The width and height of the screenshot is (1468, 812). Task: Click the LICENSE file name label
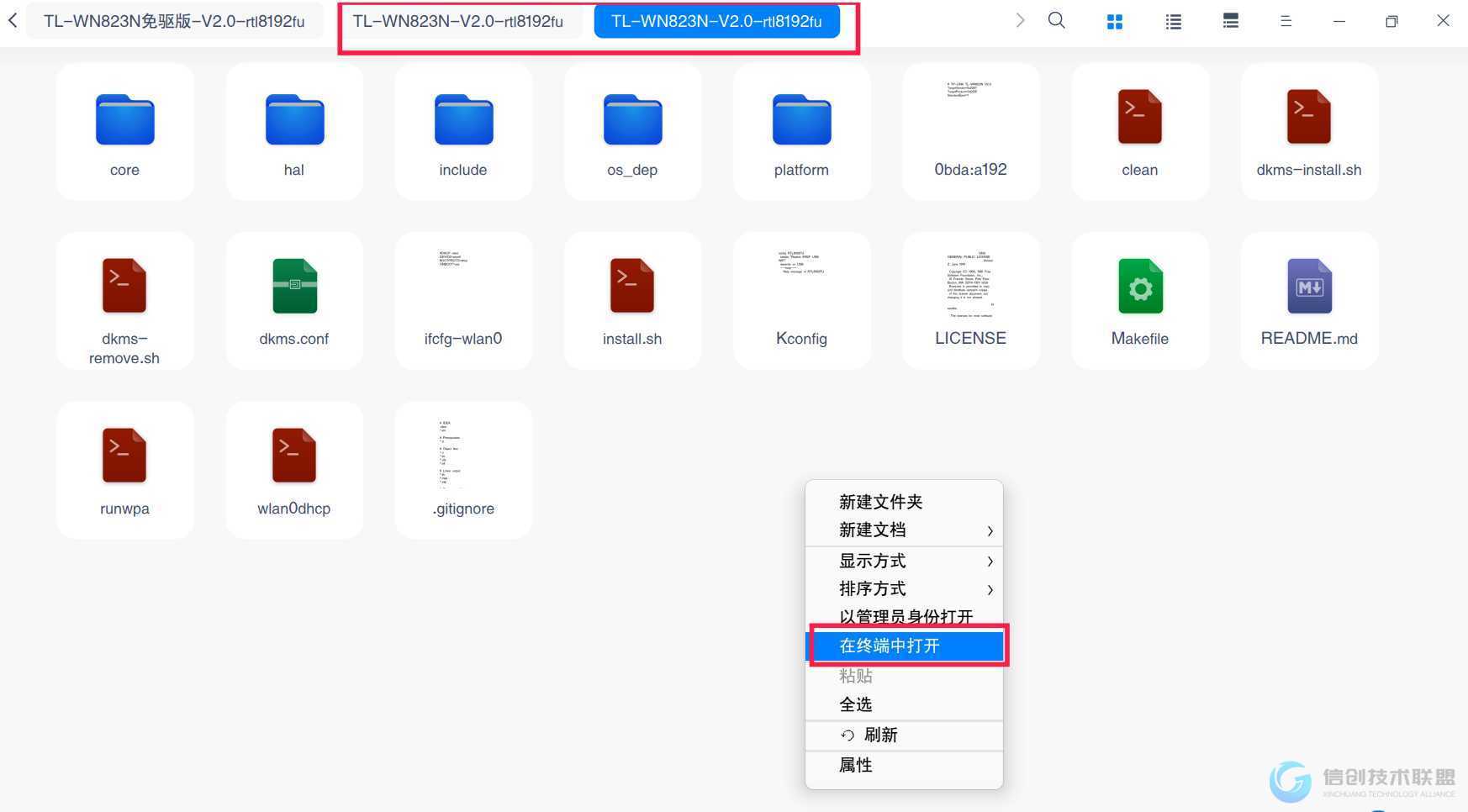pyautogui.click(x=970, y=339)
